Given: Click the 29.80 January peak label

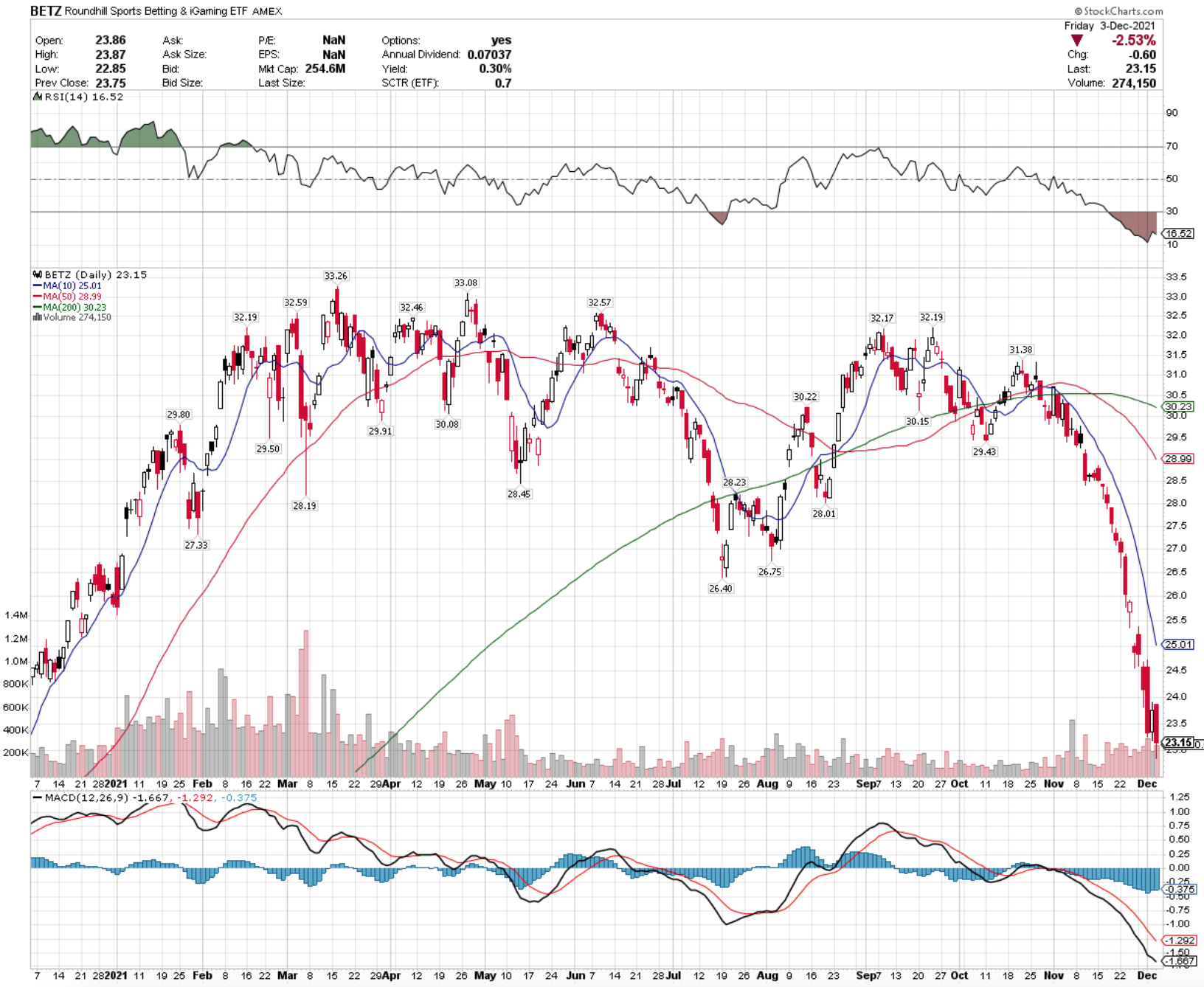Looking at the screenshot, I should (x=179, y=415).
